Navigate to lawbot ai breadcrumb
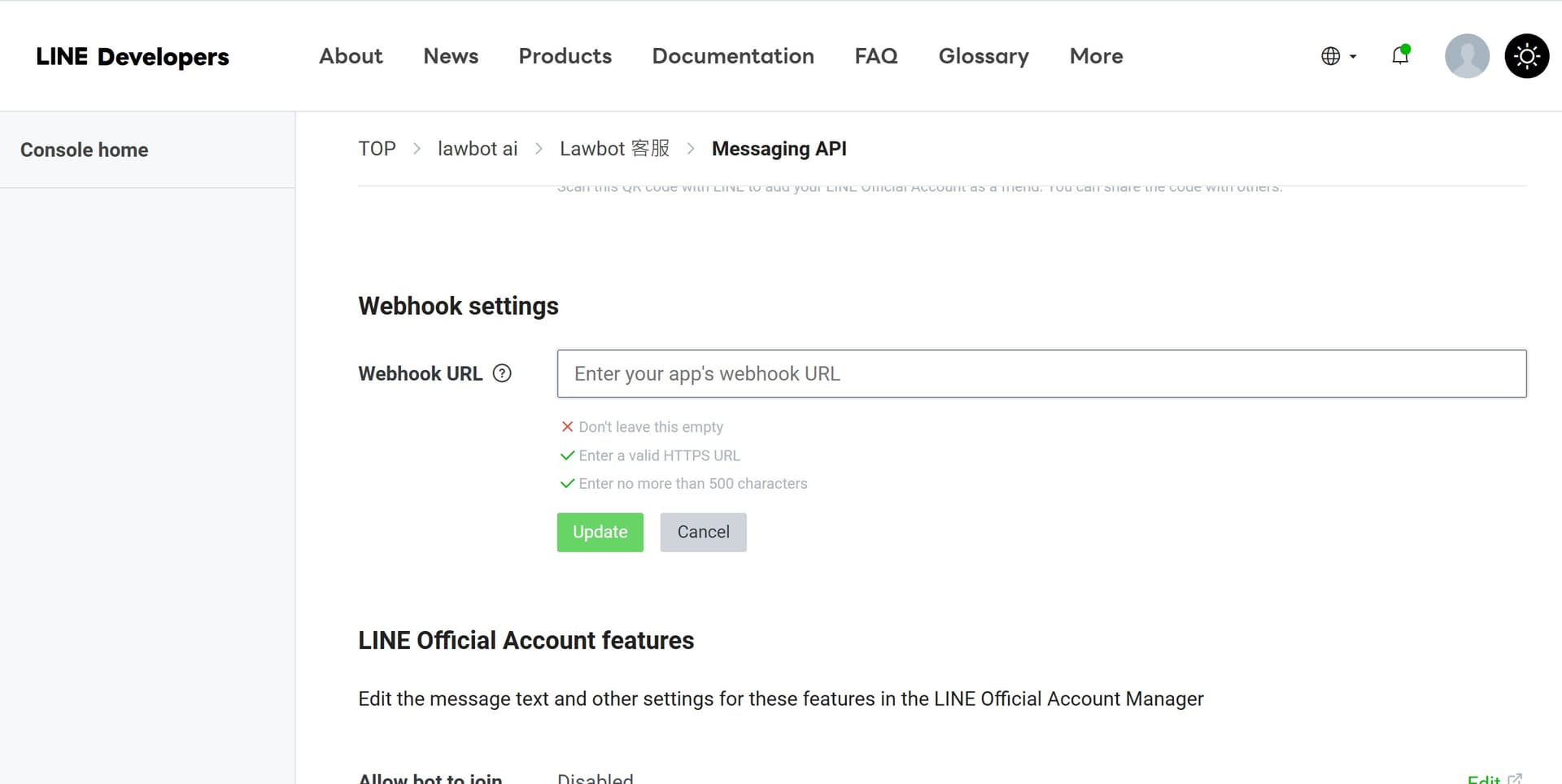 (478, 149)
